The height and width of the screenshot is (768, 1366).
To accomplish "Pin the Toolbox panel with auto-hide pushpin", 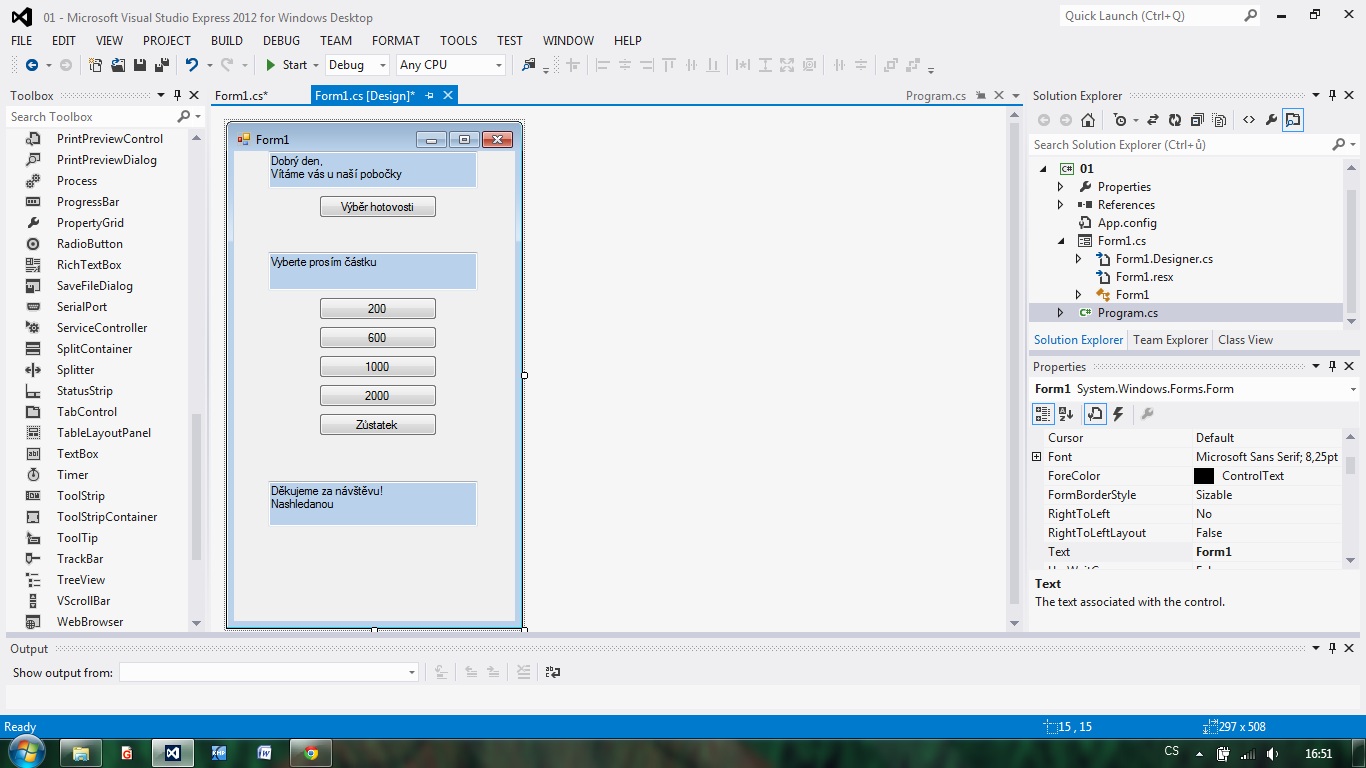I will tap(177, 96).
